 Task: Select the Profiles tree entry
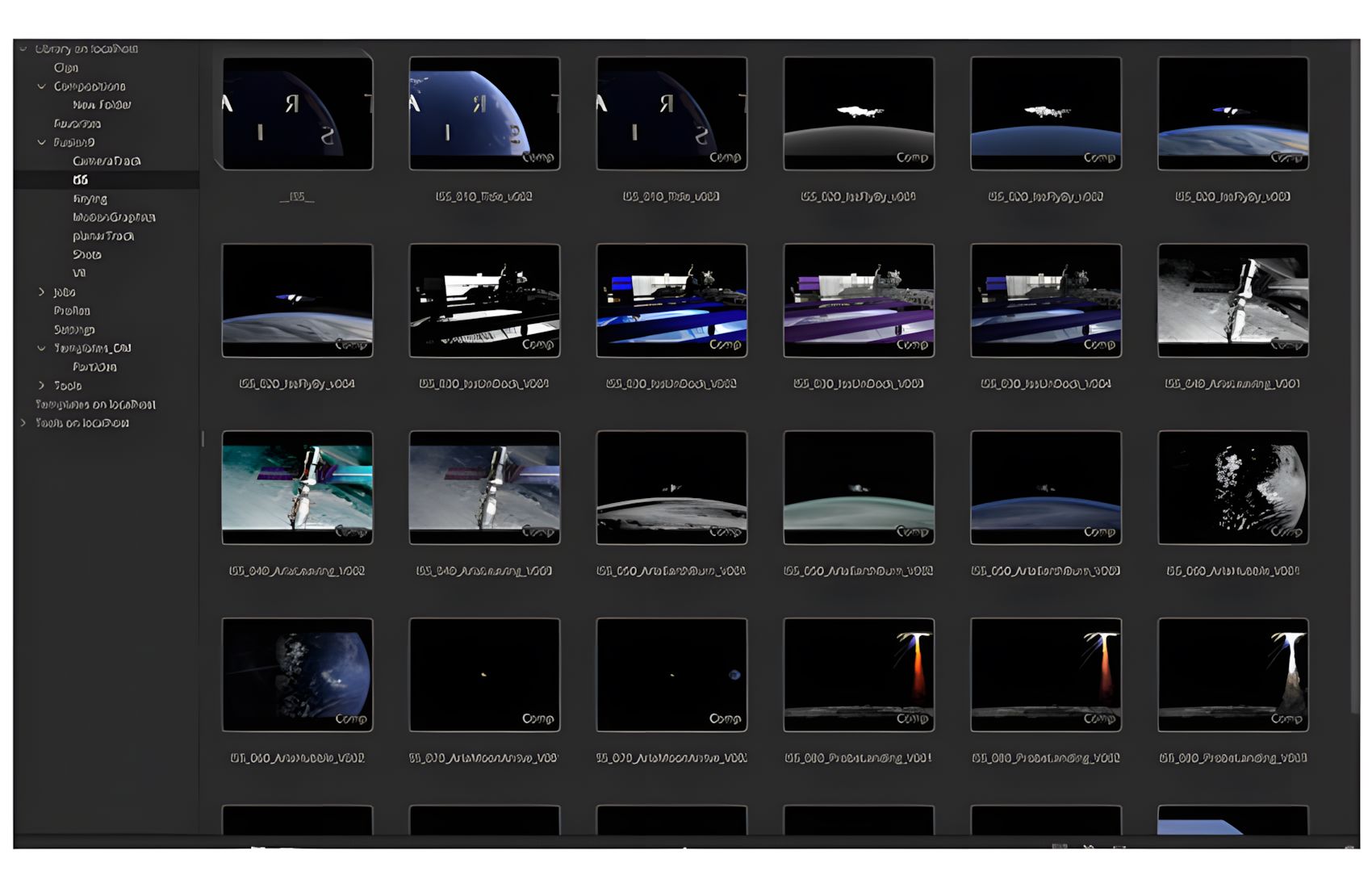coord(72,311)
